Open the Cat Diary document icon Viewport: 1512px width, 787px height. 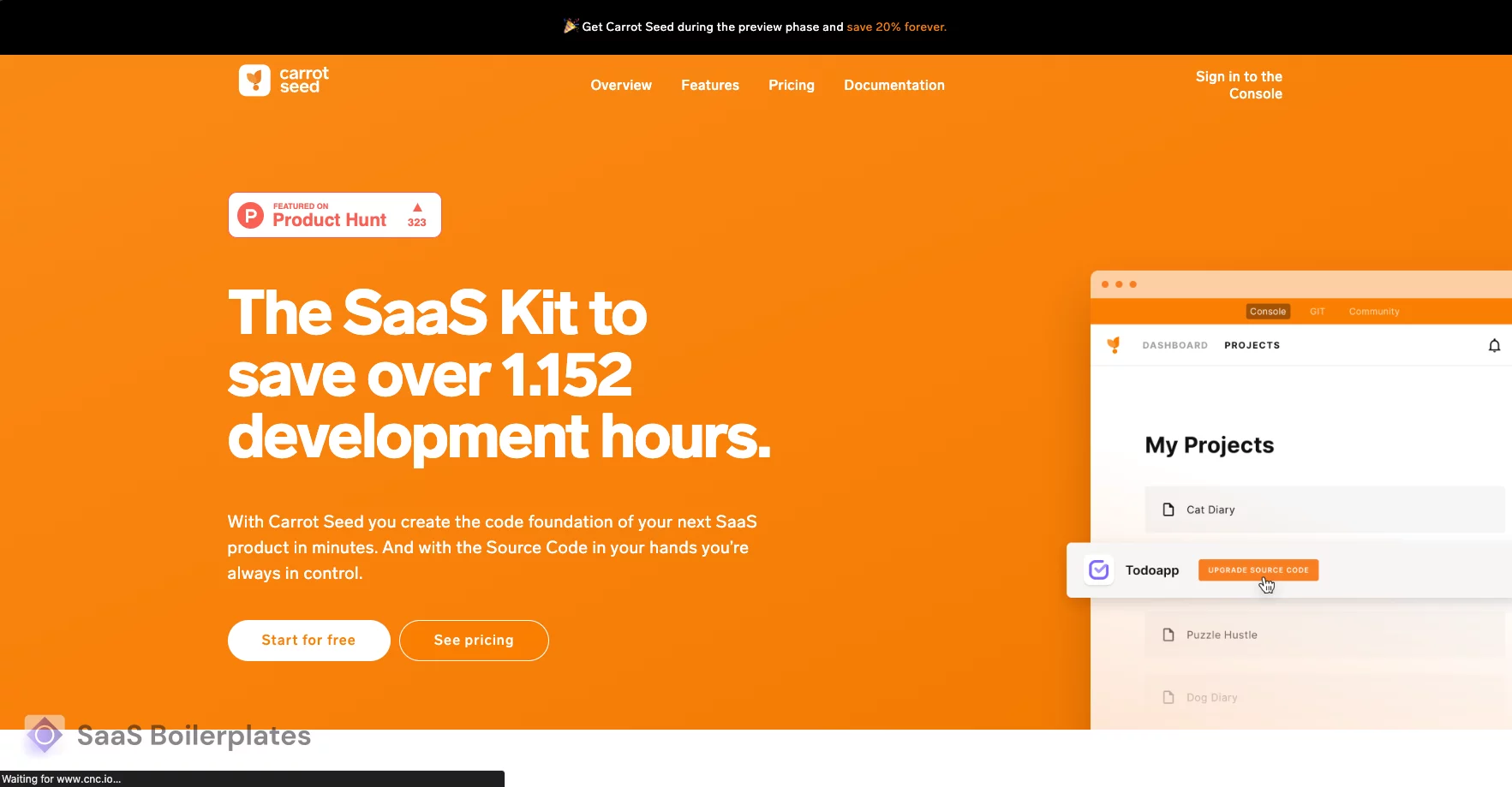(1168, 509)
